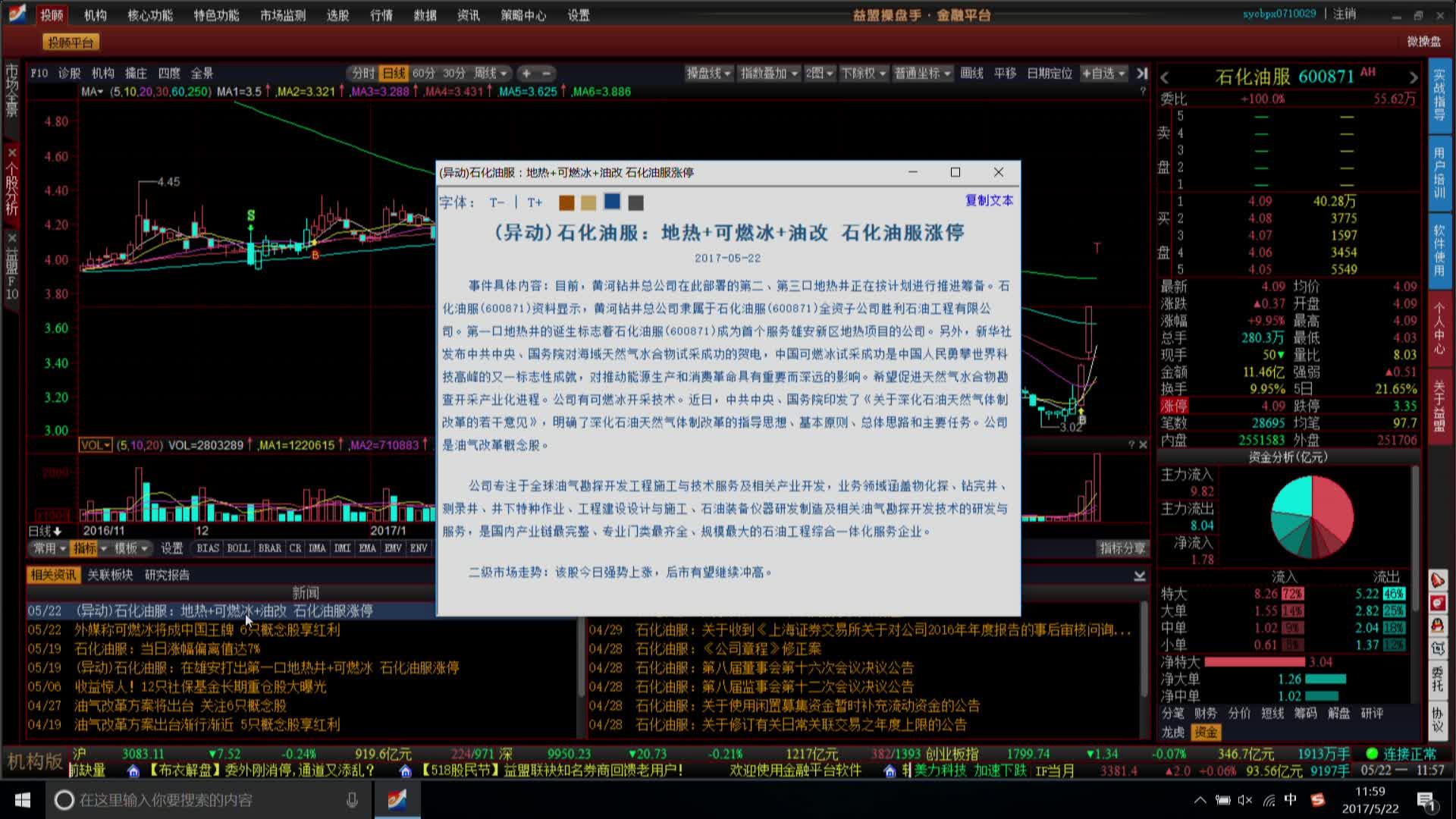Open Windows notification center
Image resolution: width=1456 pixels, height=819 pixels.
[1426, 800]
